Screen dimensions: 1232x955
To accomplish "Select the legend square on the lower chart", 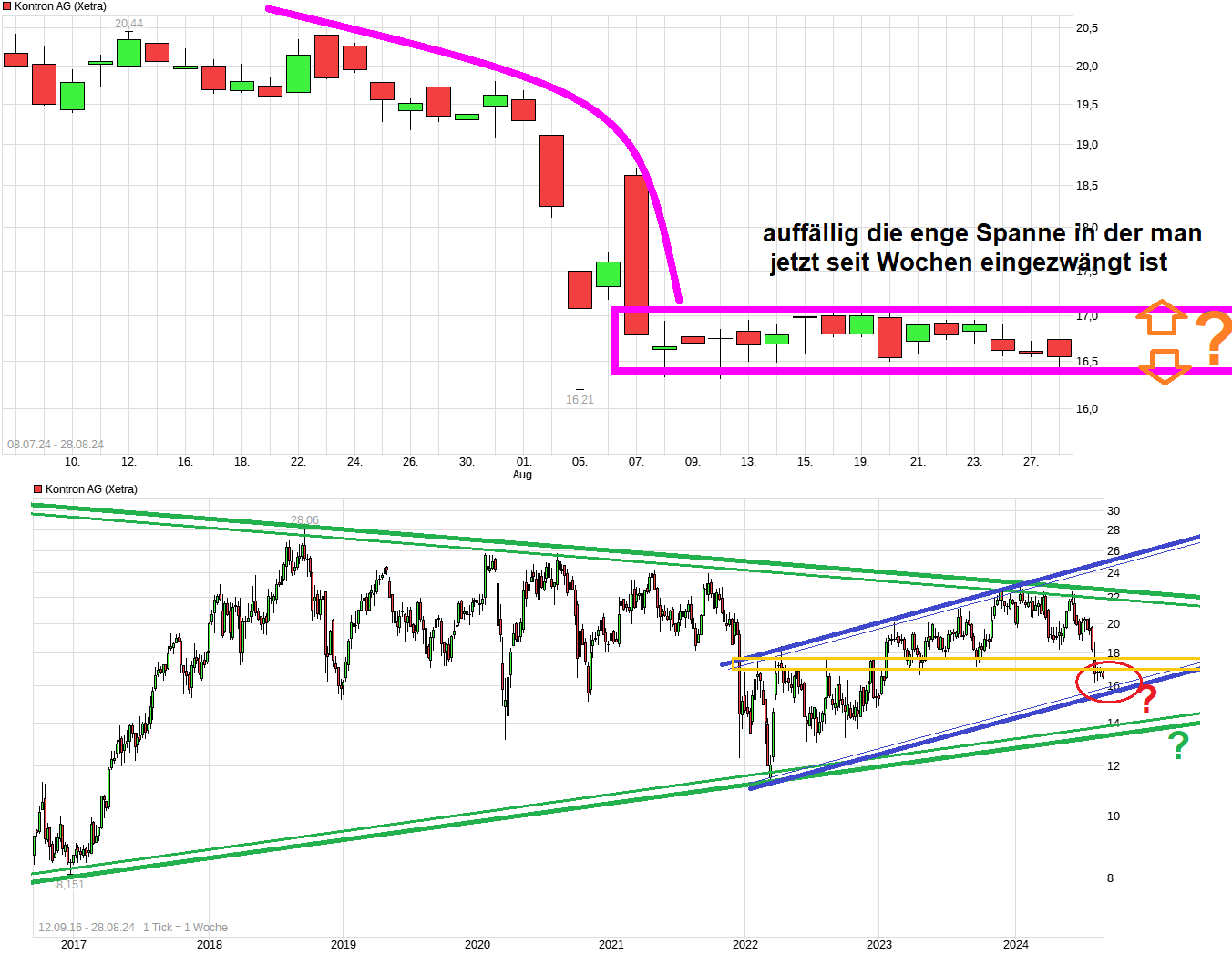I will click(x=38, y=488).
